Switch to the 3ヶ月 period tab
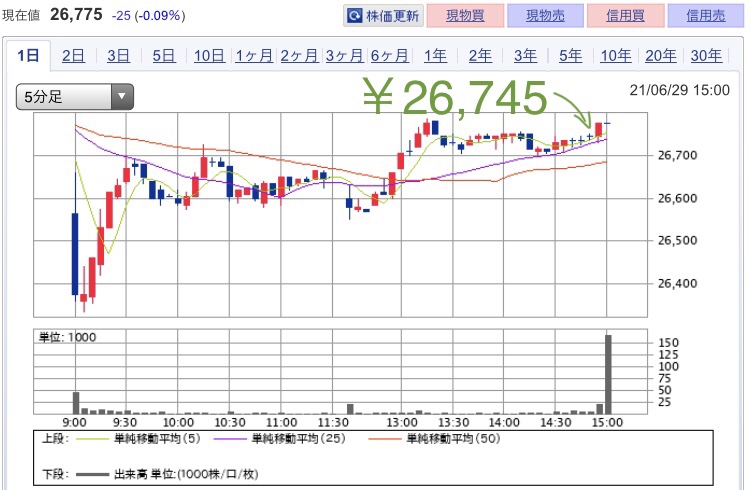Image resolution: width=750 pixels, height=490 pixels. [x=344, y=56]
